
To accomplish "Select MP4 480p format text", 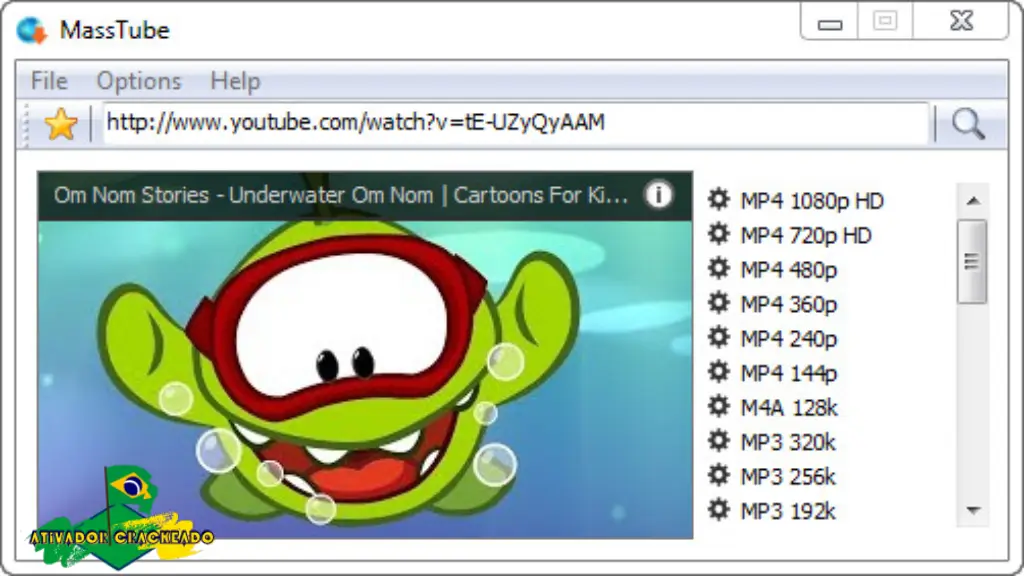I will (789, 270).
